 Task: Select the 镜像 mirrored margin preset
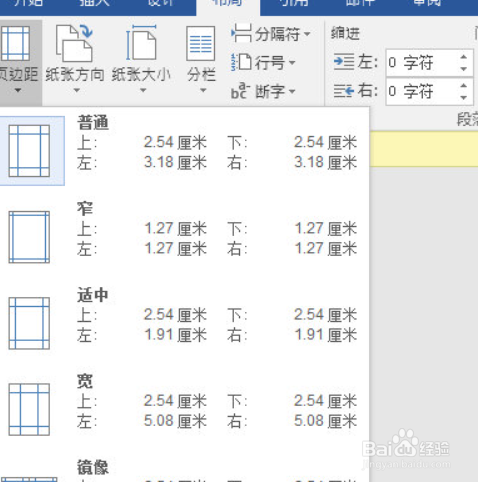[184, 470]
